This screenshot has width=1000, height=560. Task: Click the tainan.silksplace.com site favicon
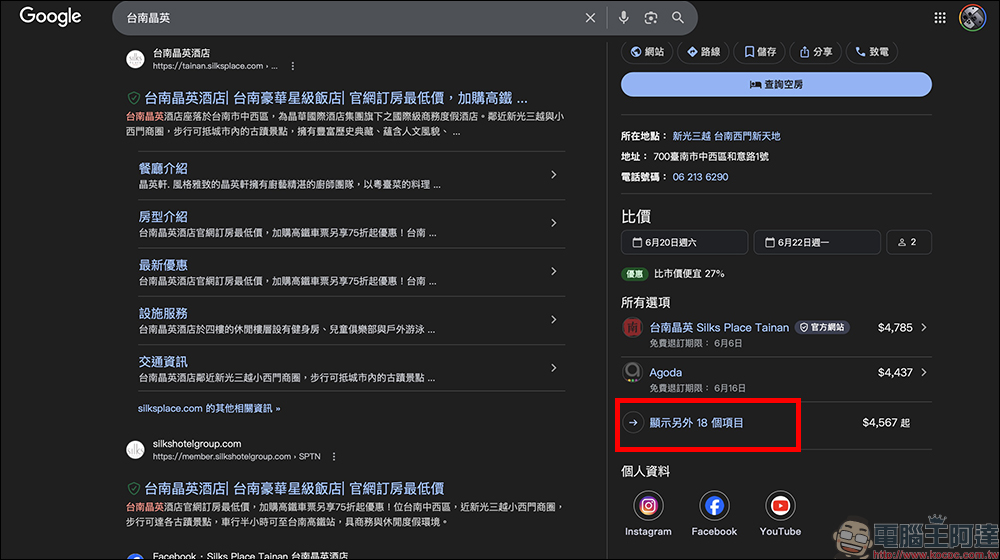pos(135,59)
